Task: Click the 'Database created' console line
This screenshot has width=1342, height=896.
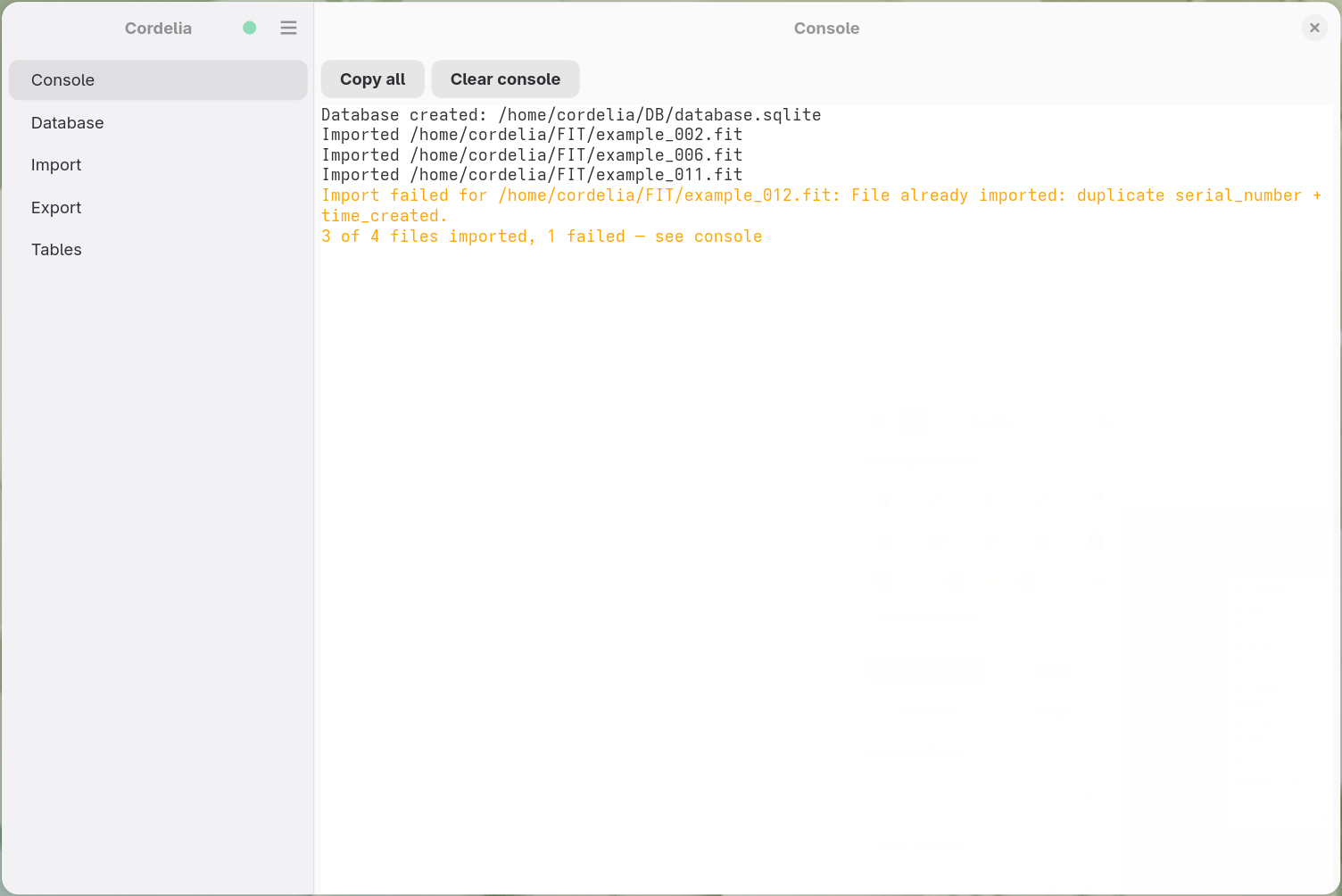Action: tap(571, 115)
